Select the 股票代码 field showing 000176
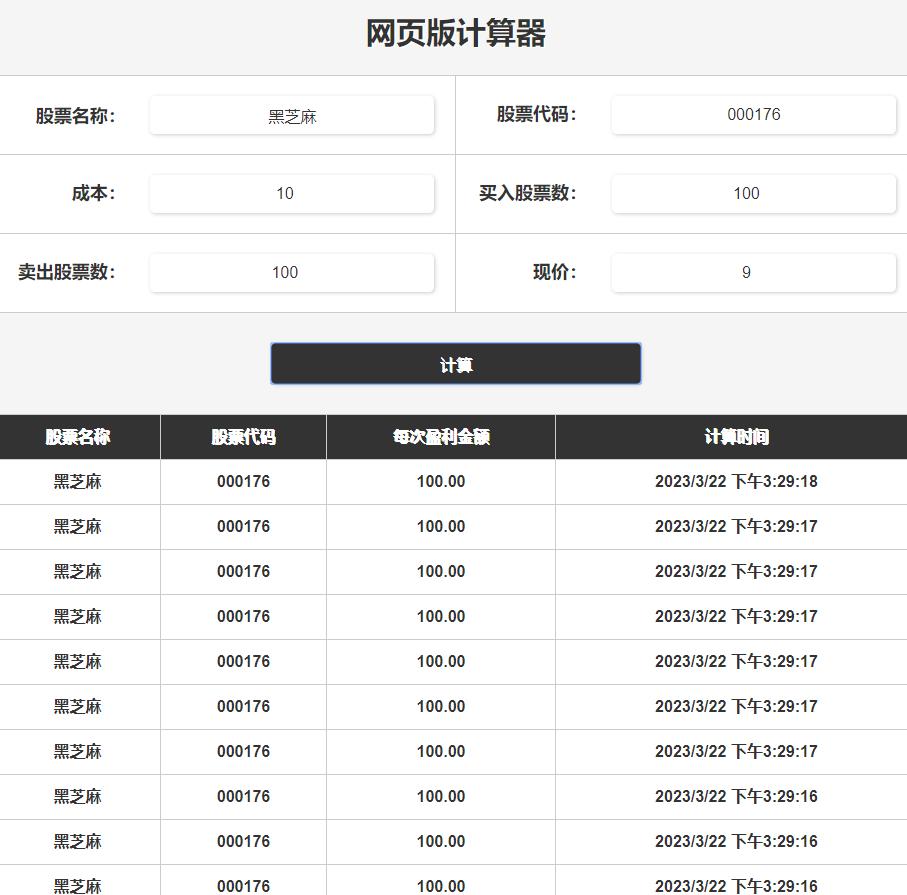 [753, 114]
